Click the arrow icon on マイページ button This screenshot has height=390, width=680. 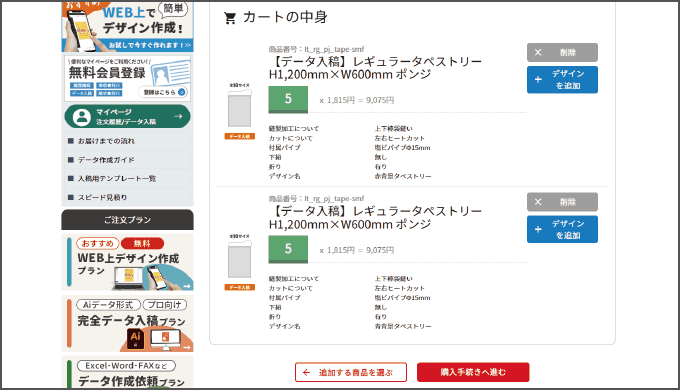pos(178,117)
